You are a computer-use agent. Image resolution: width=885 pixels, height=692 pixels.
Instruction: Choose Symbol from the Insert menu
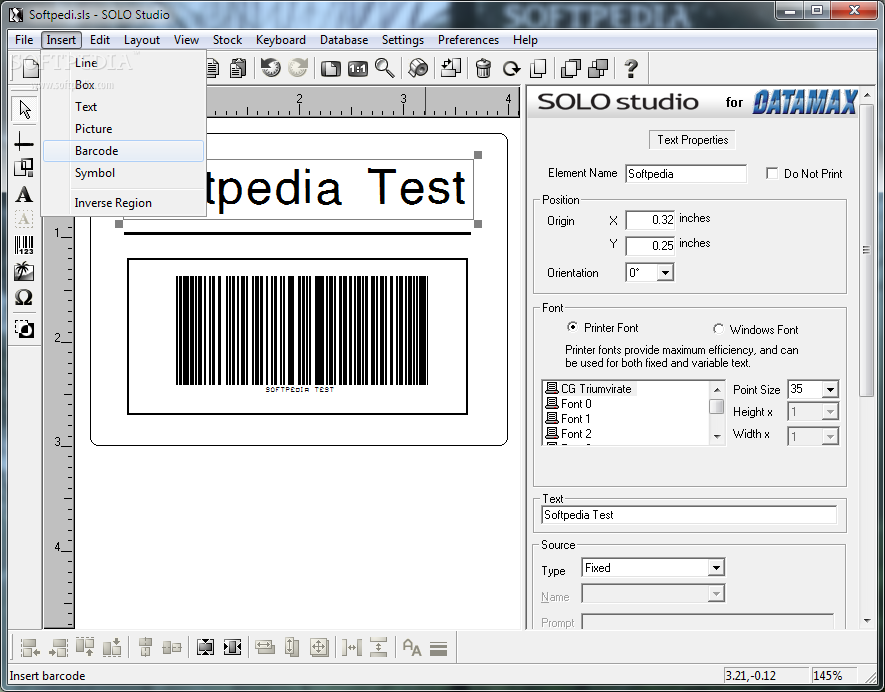coord(123,173)
